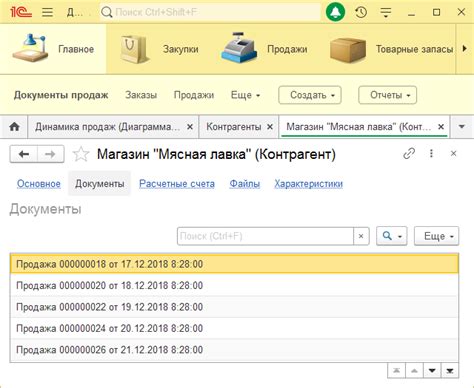
Task: Click the cash register icon
Action: click(x=239, y=48)
